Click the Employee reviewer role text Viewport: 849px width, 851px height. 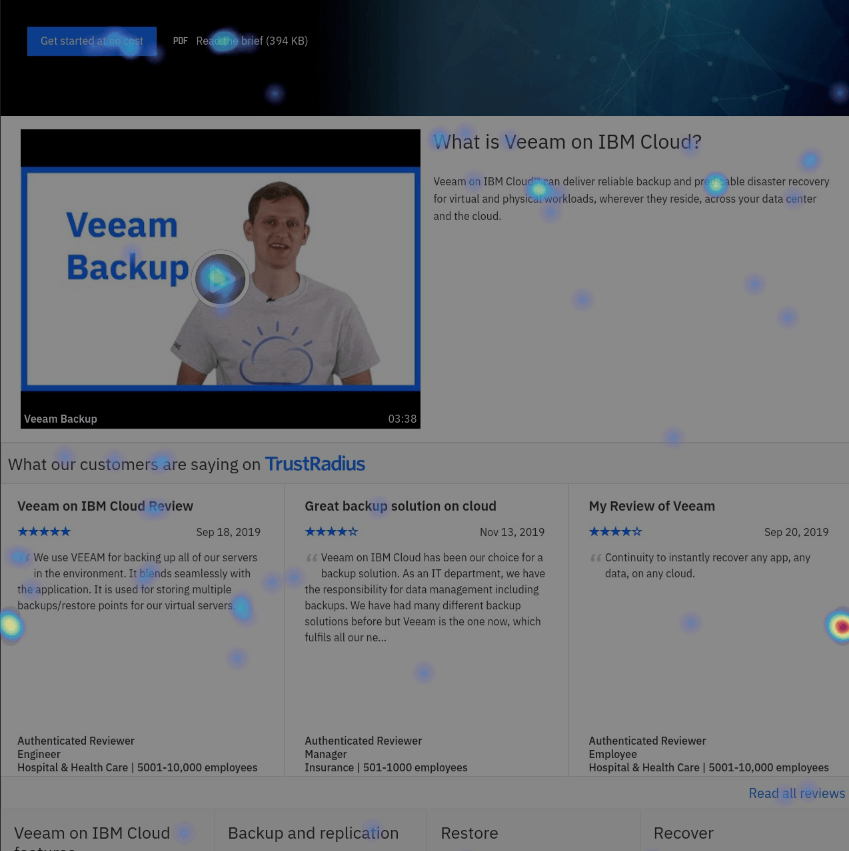(x=613, y=754)
